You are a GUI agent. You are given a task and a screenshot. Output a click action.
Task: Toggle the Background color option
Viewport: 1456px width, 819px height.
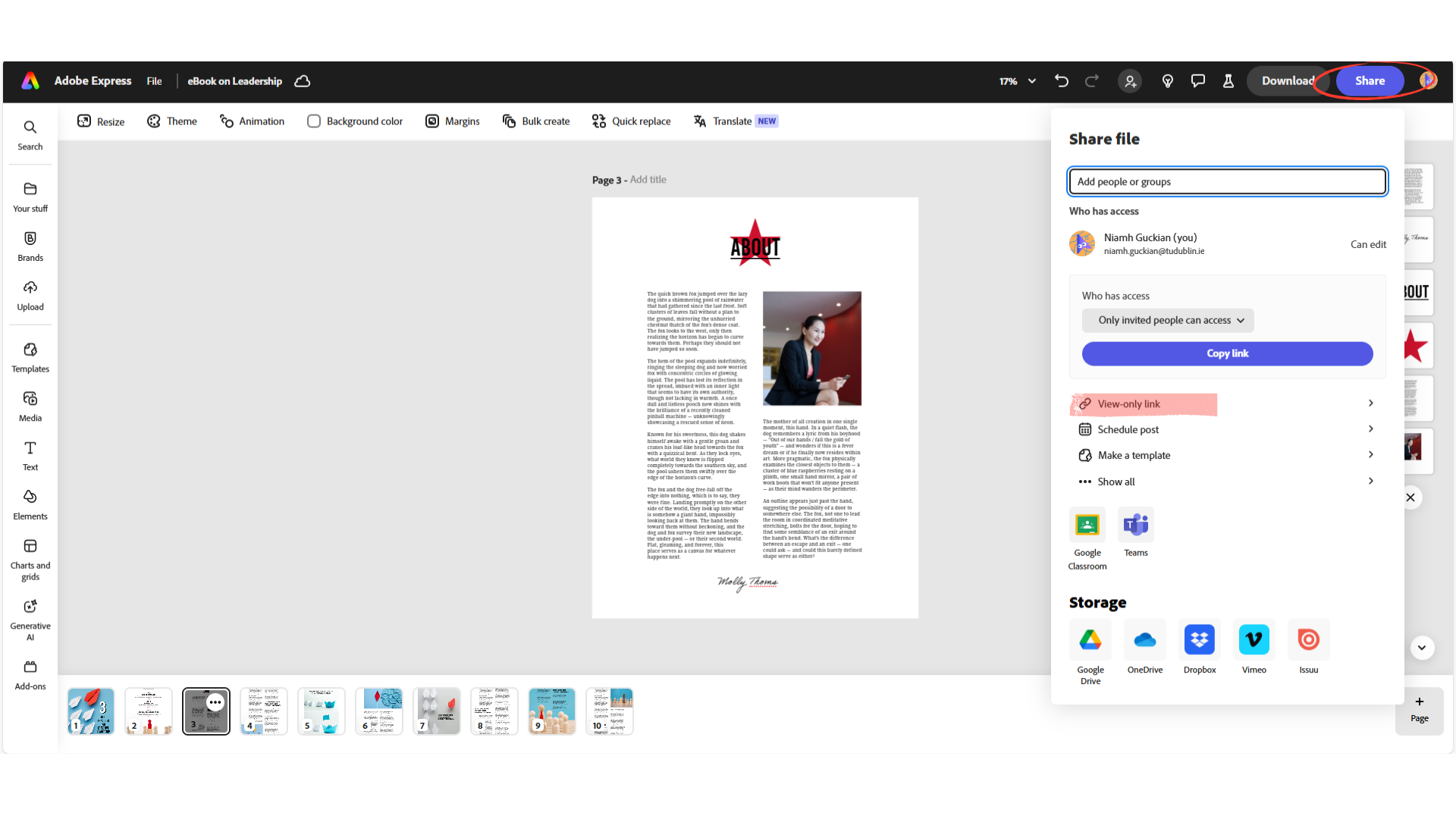(314, 121)
